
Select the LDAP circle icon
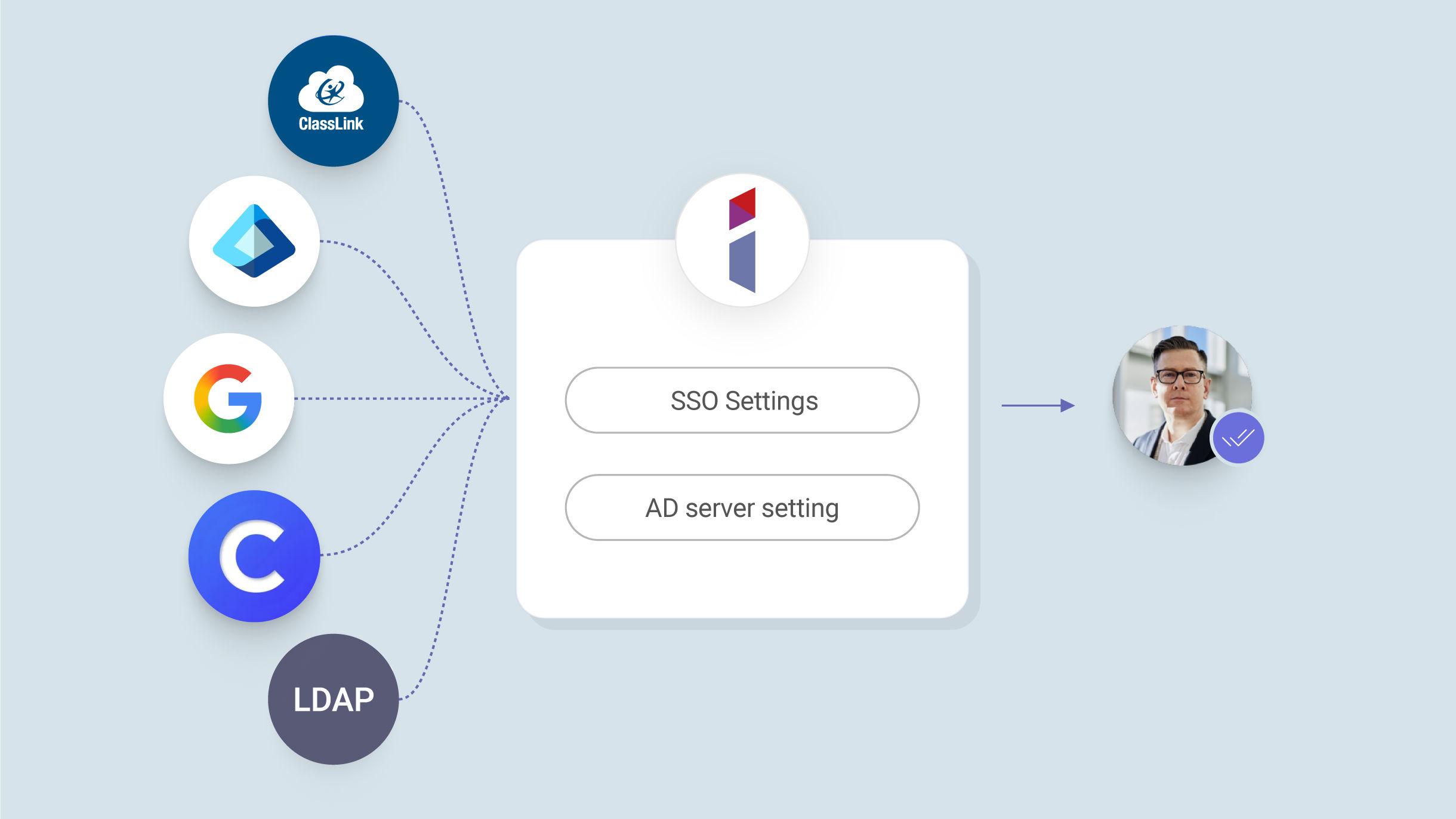point(333,699)
